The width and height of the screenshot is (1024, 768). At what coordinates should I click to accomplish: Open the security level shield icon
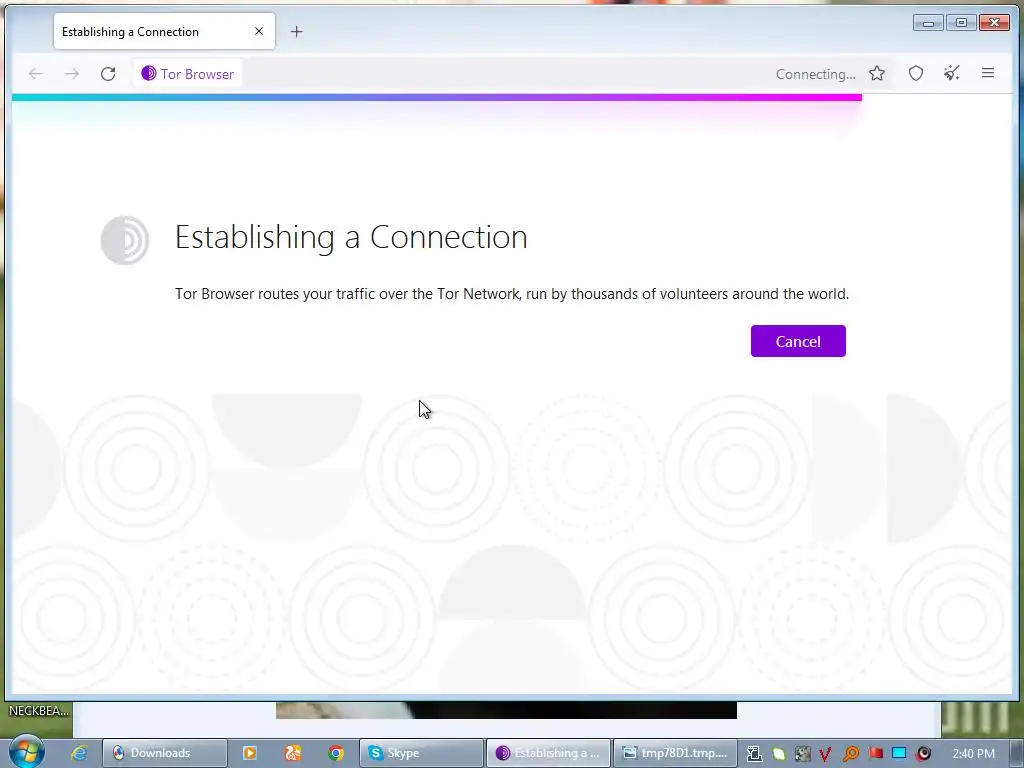916,74
